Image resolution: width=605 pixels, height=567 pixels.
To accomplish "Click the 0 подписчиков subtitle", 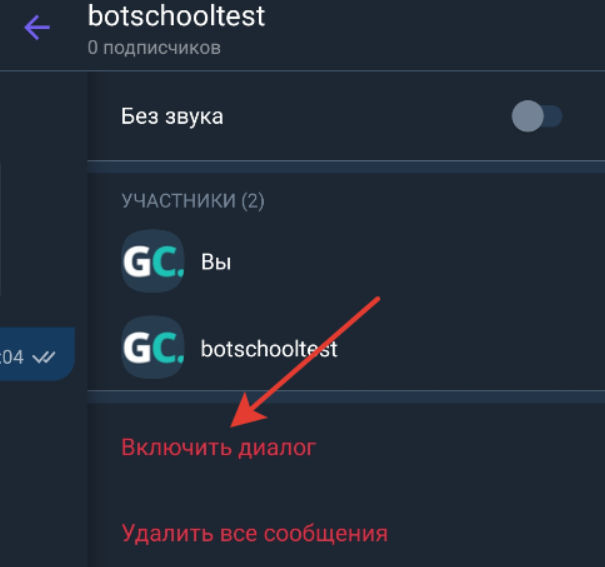I will tap(154, 48).
